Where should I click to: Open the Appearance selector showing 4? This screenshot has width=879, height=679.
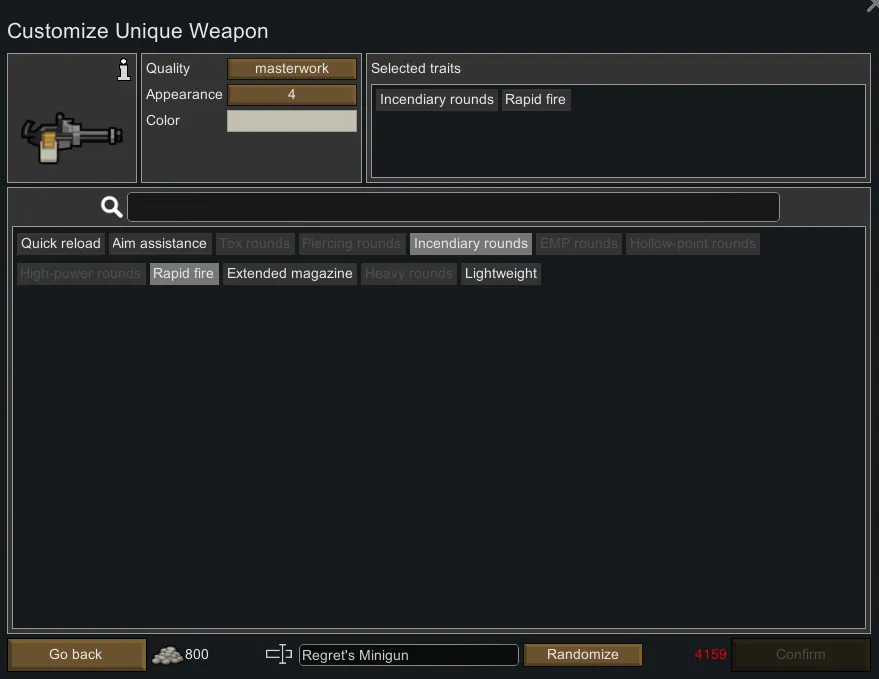(292, 94)
